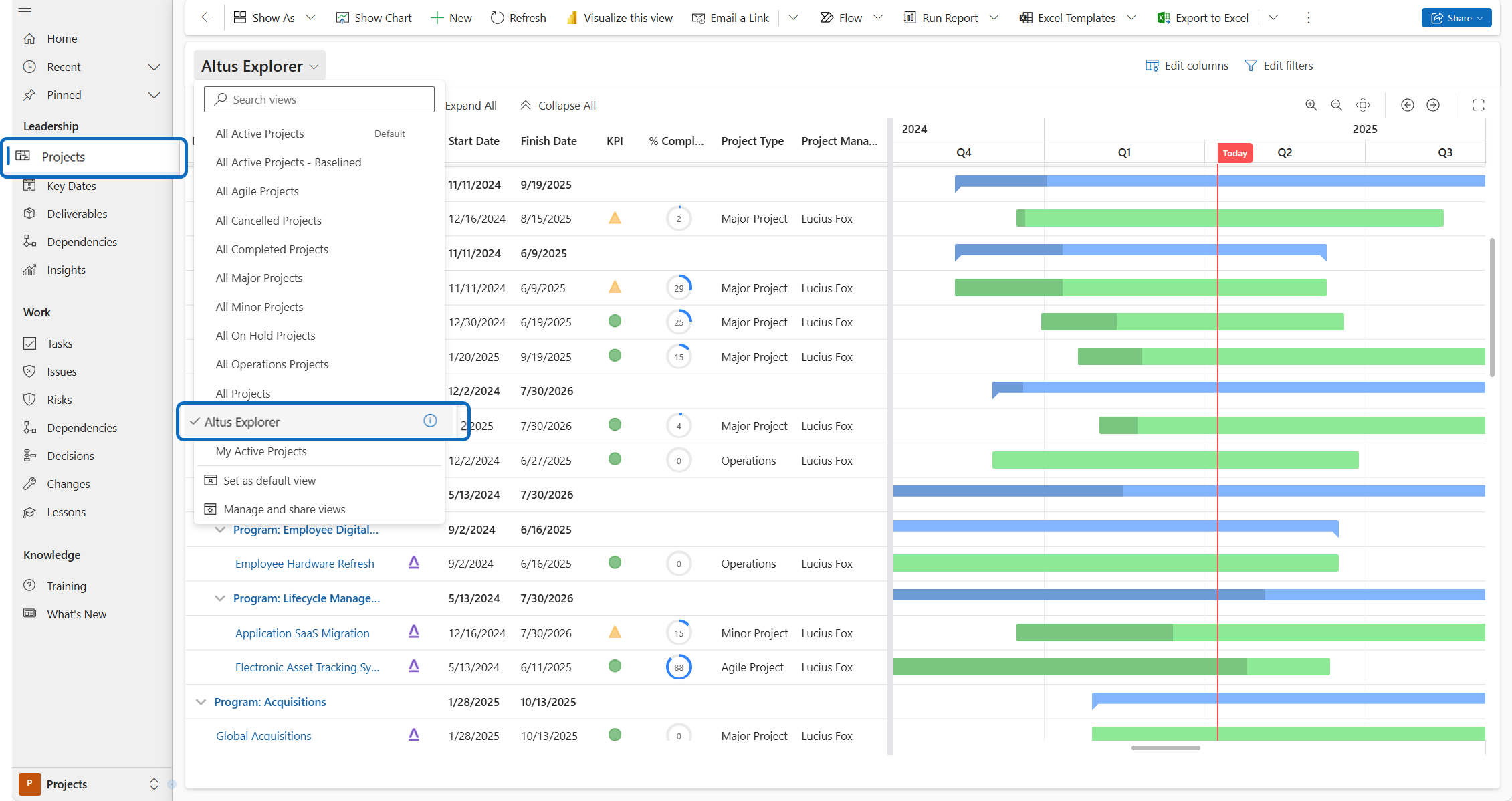Enter fullscreen mode for Gantt view
The width and height of the screenshot is (1512, 801).
[1478, 105]
